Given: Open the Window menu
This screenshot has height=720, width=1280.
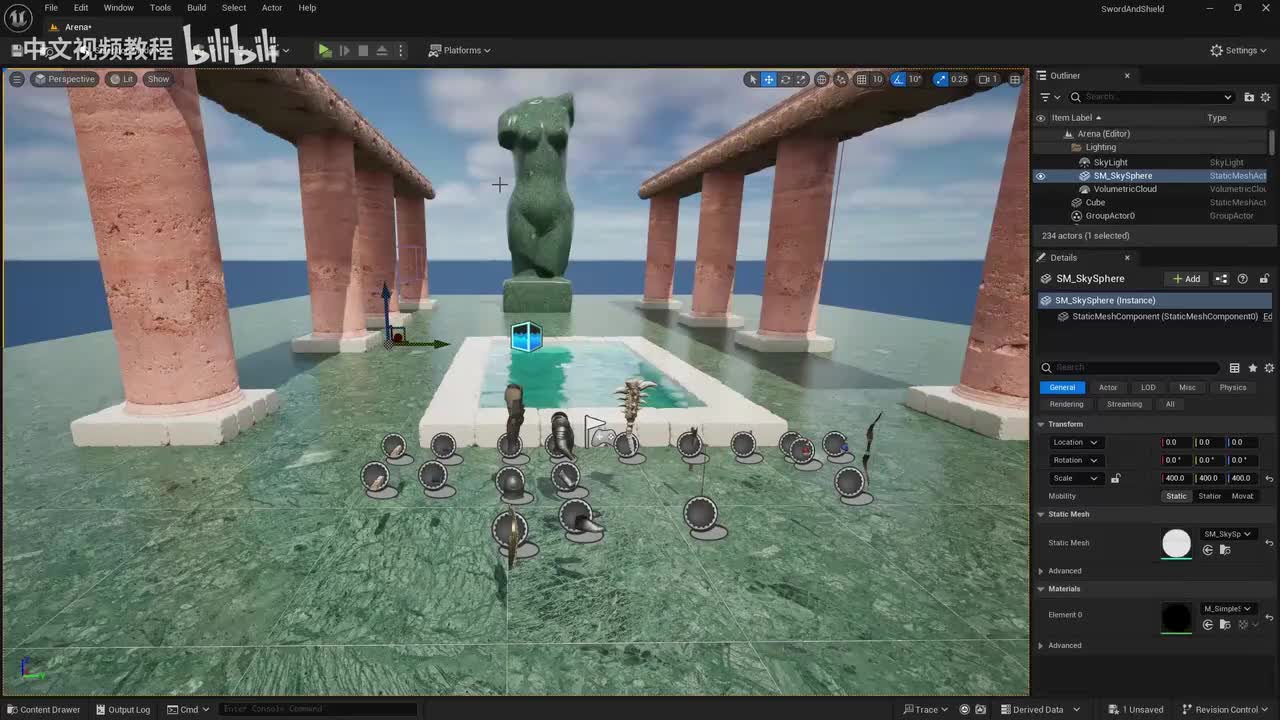Looking at the screenshot, I should click(x=118, y=8).
